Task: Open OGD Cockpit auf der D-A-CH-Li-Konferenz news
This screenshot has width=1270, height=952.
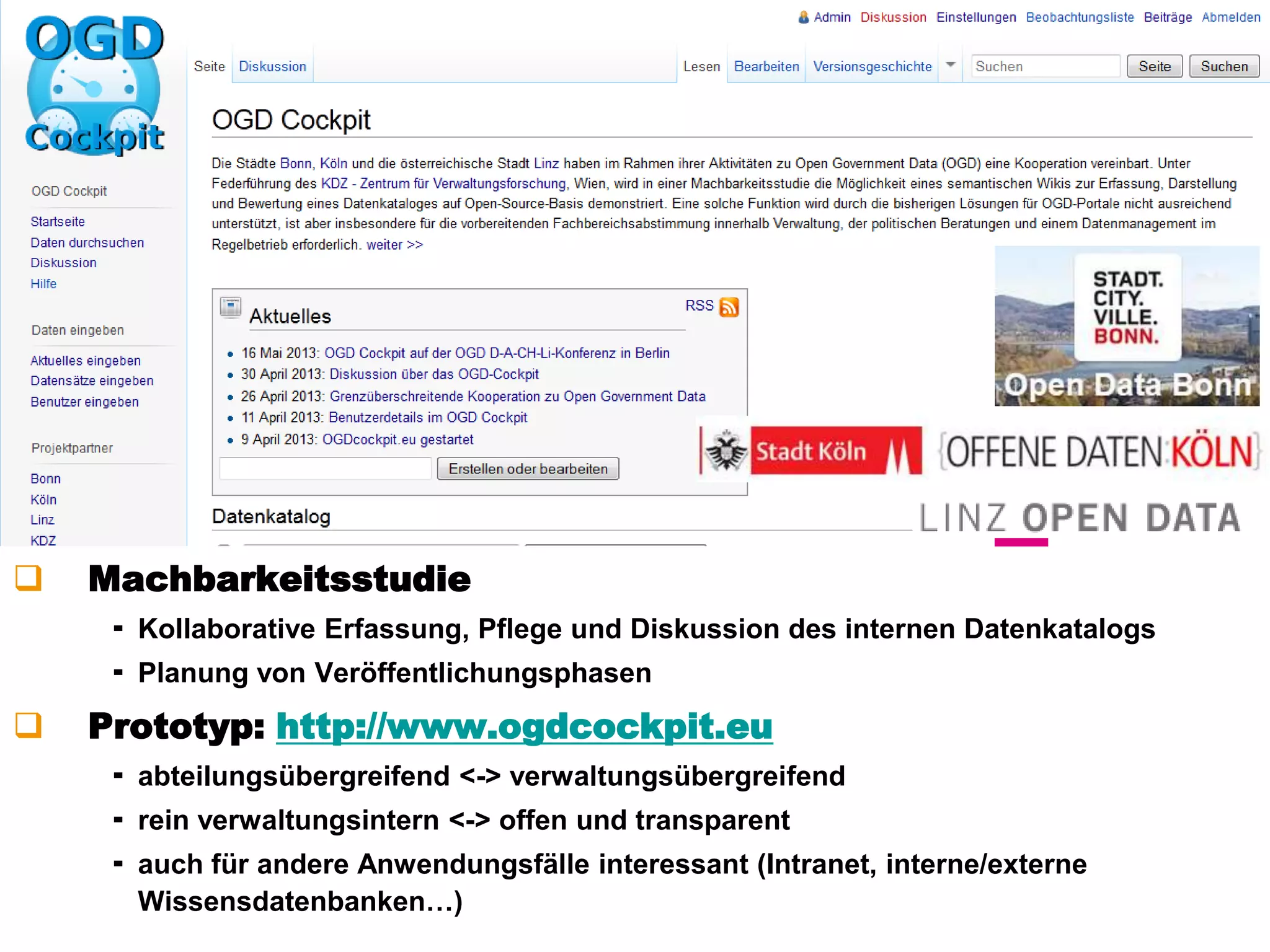Action: 497,353
